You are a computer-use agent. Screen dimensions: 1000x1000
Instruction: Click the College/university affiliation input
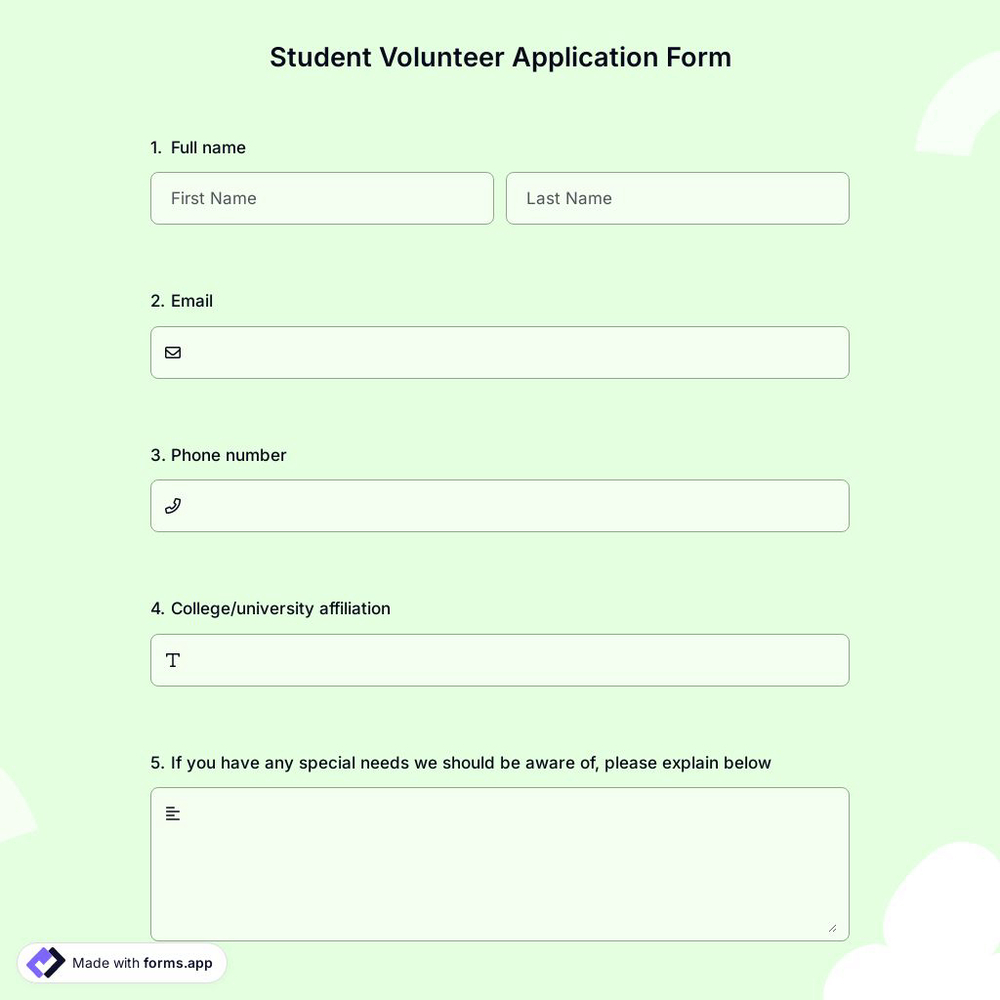coord(500,659)
